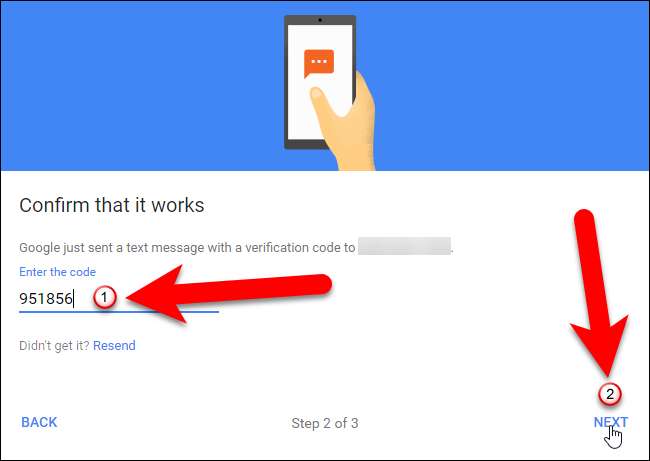Click the red circled number 1 marker

[x=104, y=297]
